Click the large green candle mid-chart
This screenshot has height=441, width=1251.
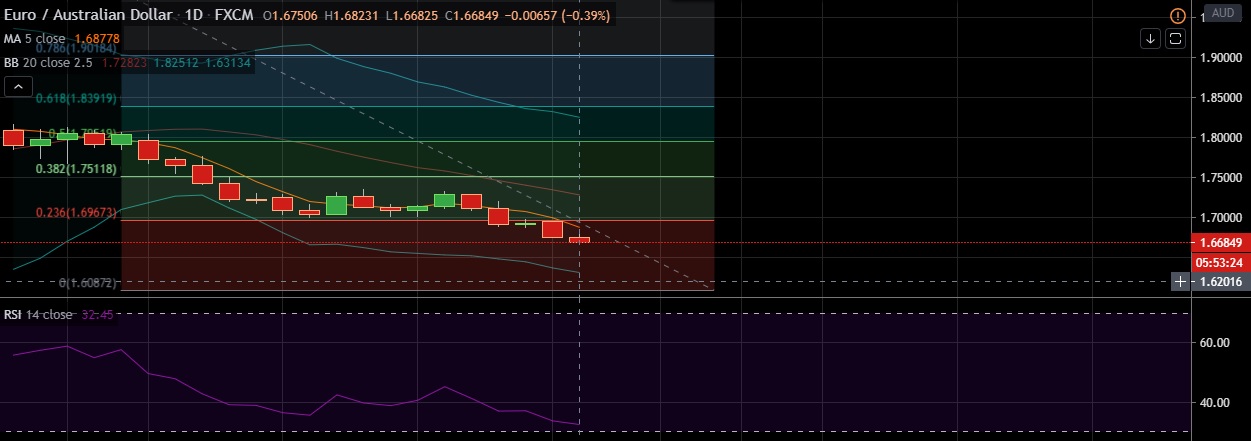[336, 205]
